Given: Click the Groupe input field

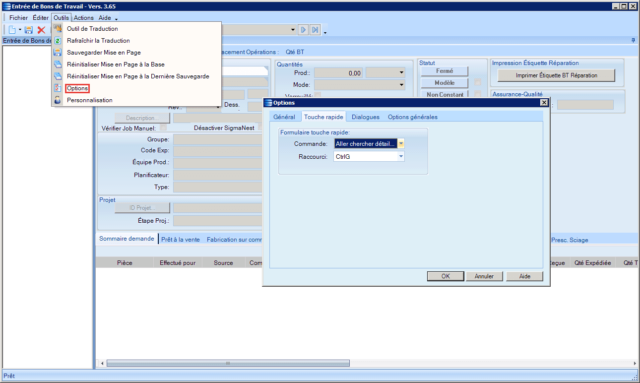Looking at the screenshot, I should pos(218,139).
